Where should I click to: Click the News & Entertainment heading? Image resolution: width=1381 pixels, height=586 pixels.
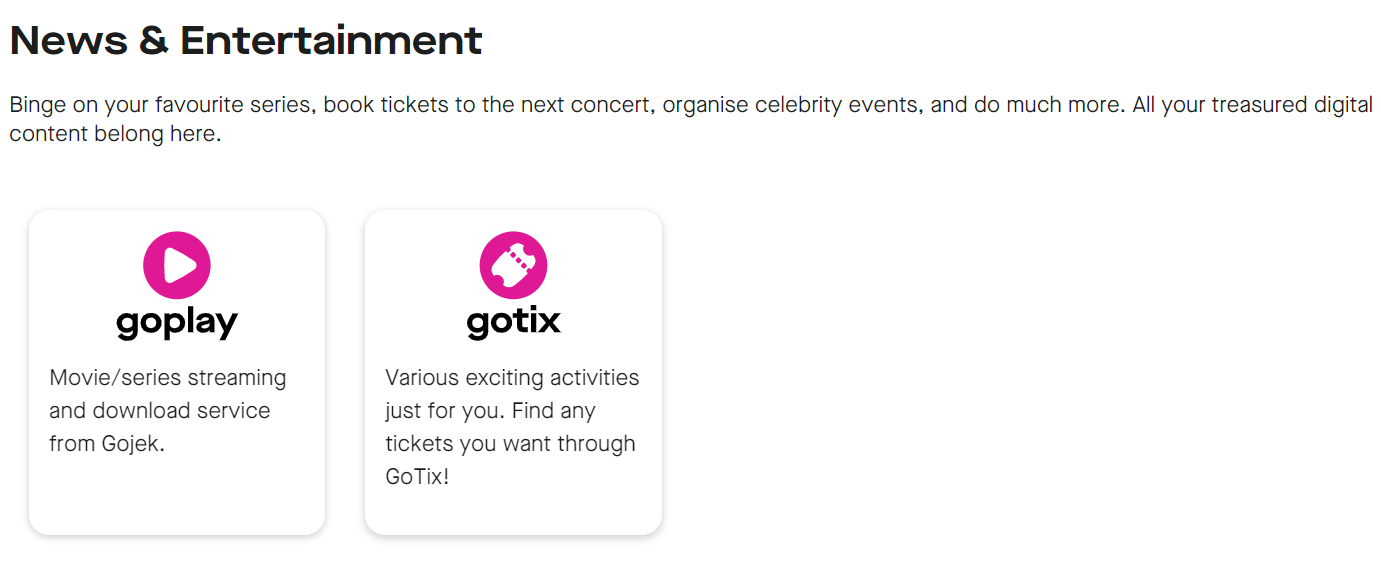pos(246,41)
